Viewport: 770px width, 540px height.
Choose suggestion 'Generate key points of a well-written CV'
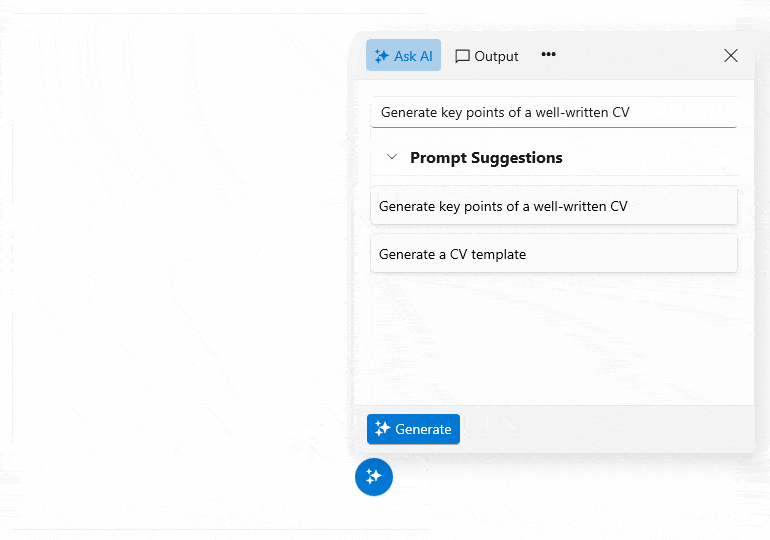[x=554, y=206]
